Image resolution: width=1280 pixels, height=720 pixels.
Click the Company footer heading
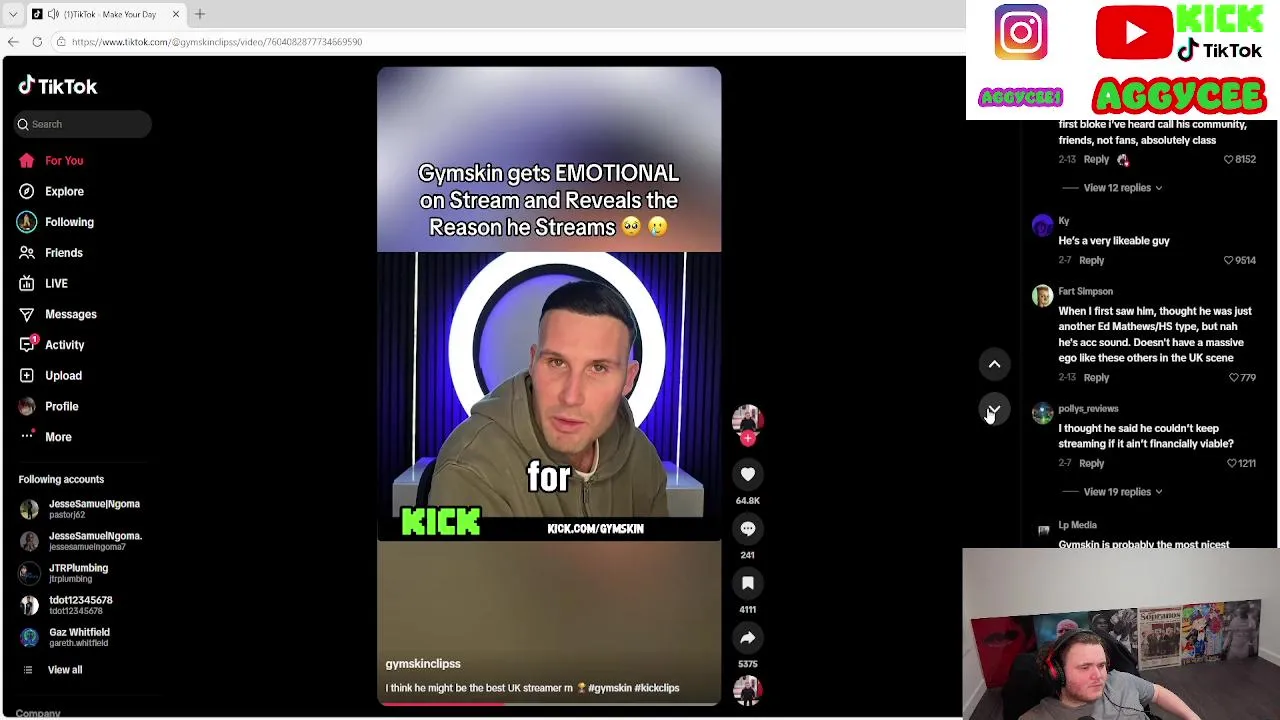click(x=38, y=713)
